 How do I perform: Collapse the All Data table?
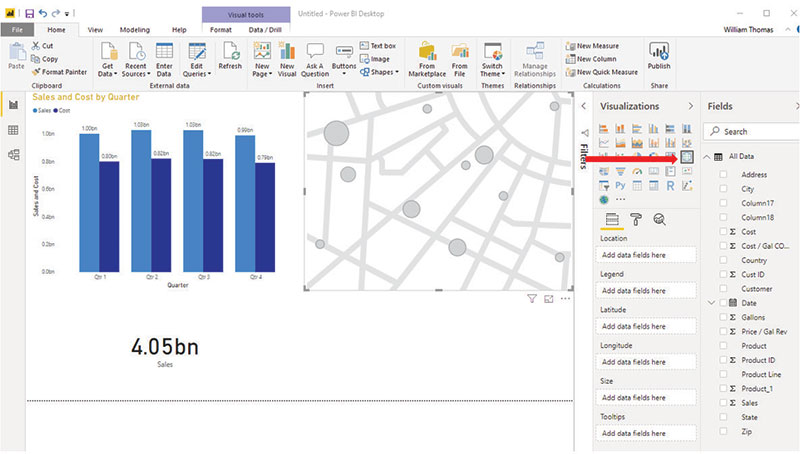707,157
